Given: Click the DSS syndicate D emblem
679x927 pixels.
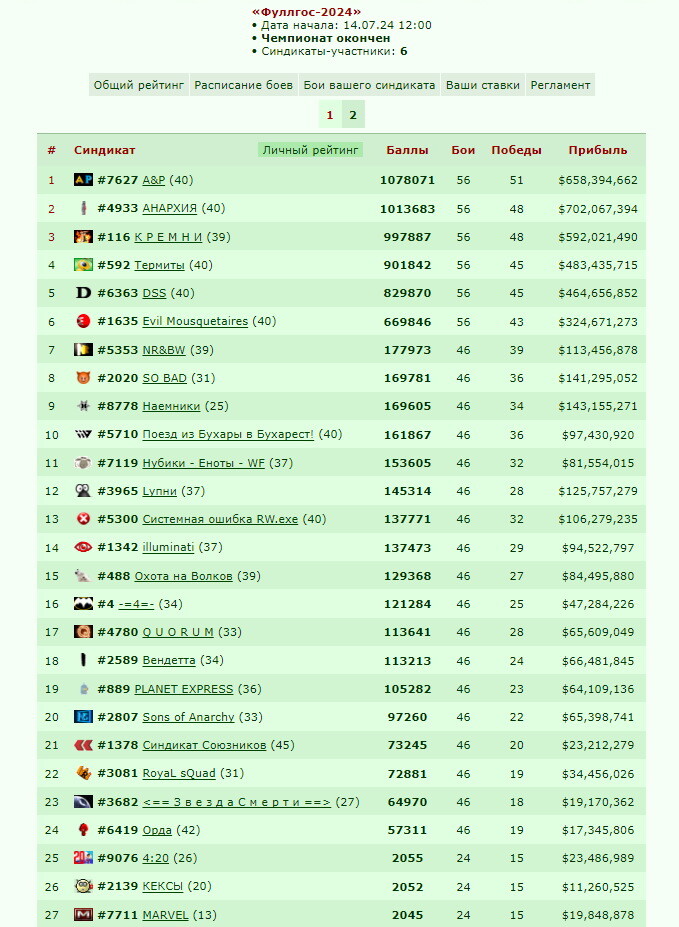Looking at the screenshot, I should click(83, 293).
